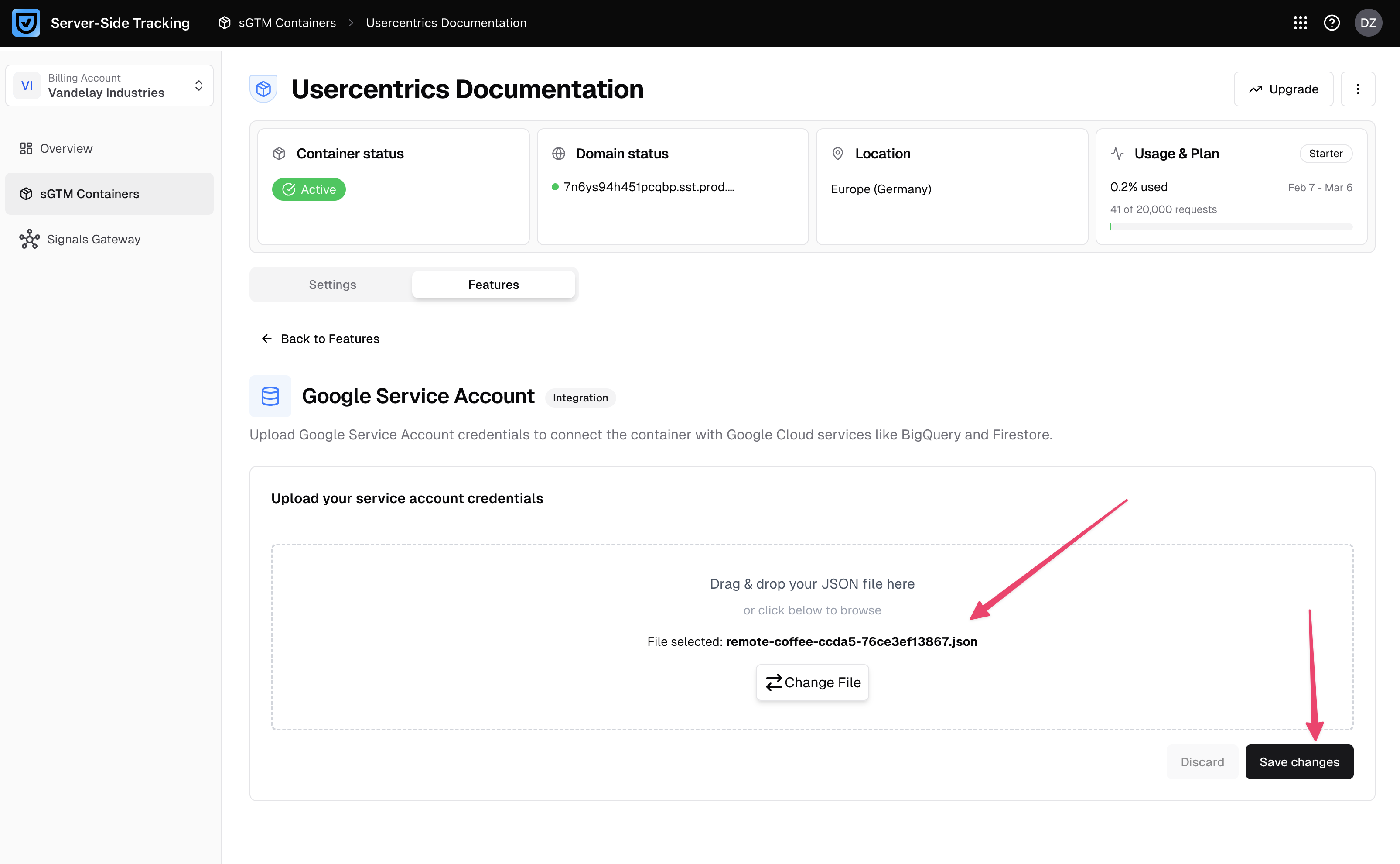Open the help question mark icon
The width and height of the screenshot is (1400, 864).
click(x=1332, y=23)
